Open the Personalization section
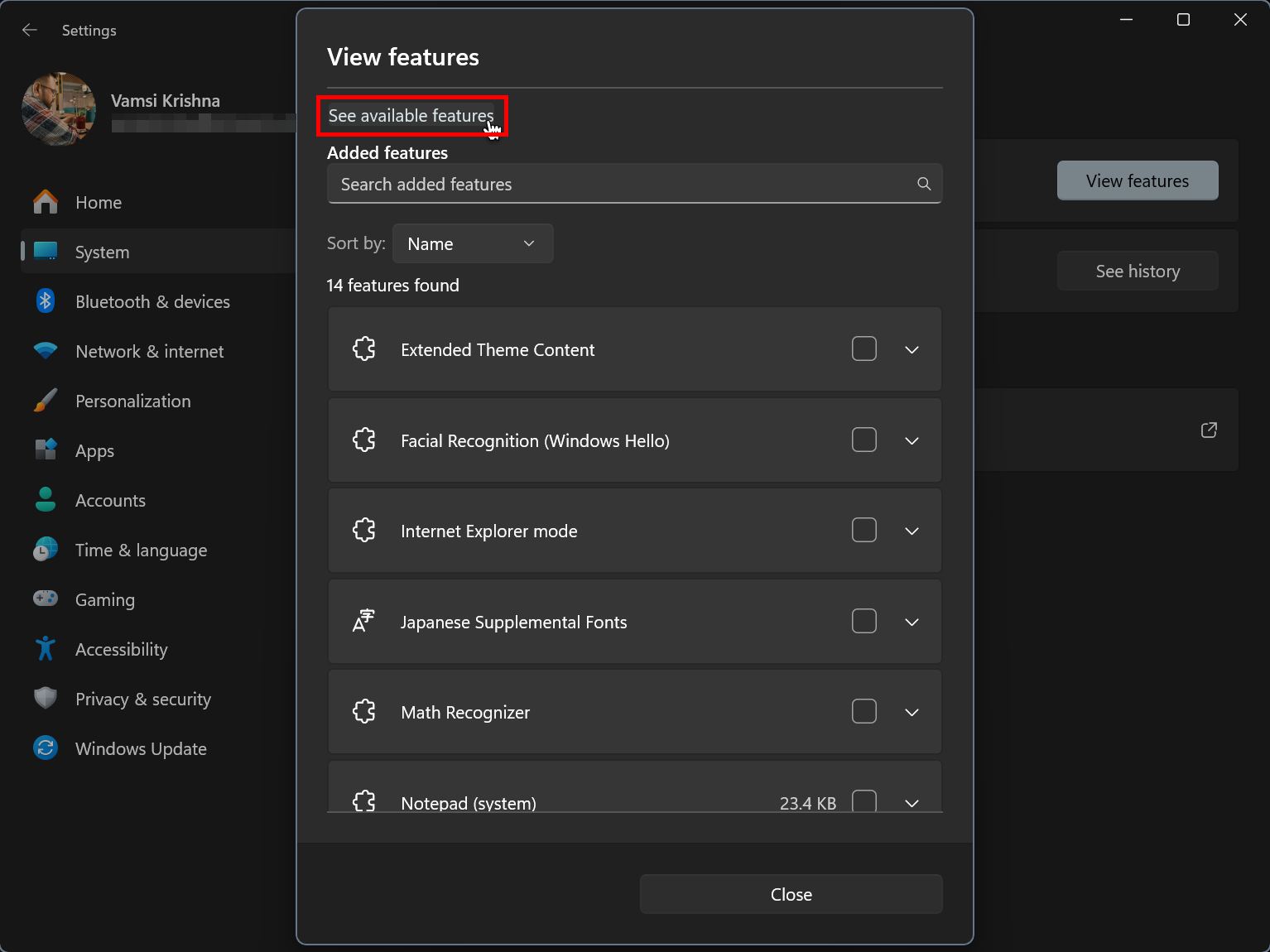 (x=133, y=401)
